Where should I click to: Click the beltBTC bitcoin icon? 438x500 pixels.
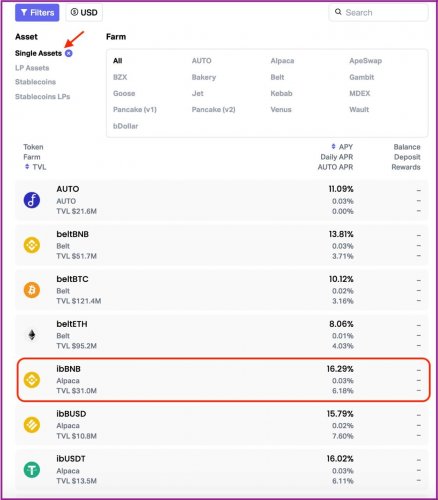(32, 290)
